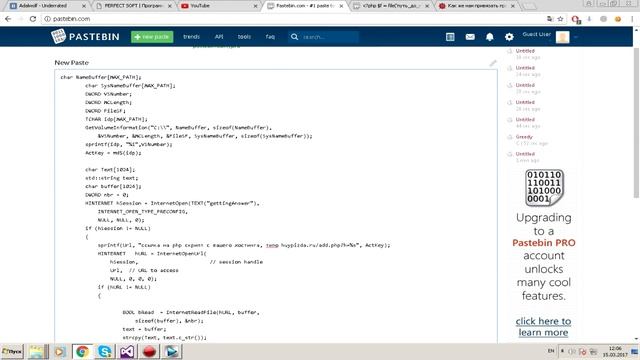This screenshot has width=640, height=360.
Task: Click the Pastebin logo in the header
Action: click(85, 36)
